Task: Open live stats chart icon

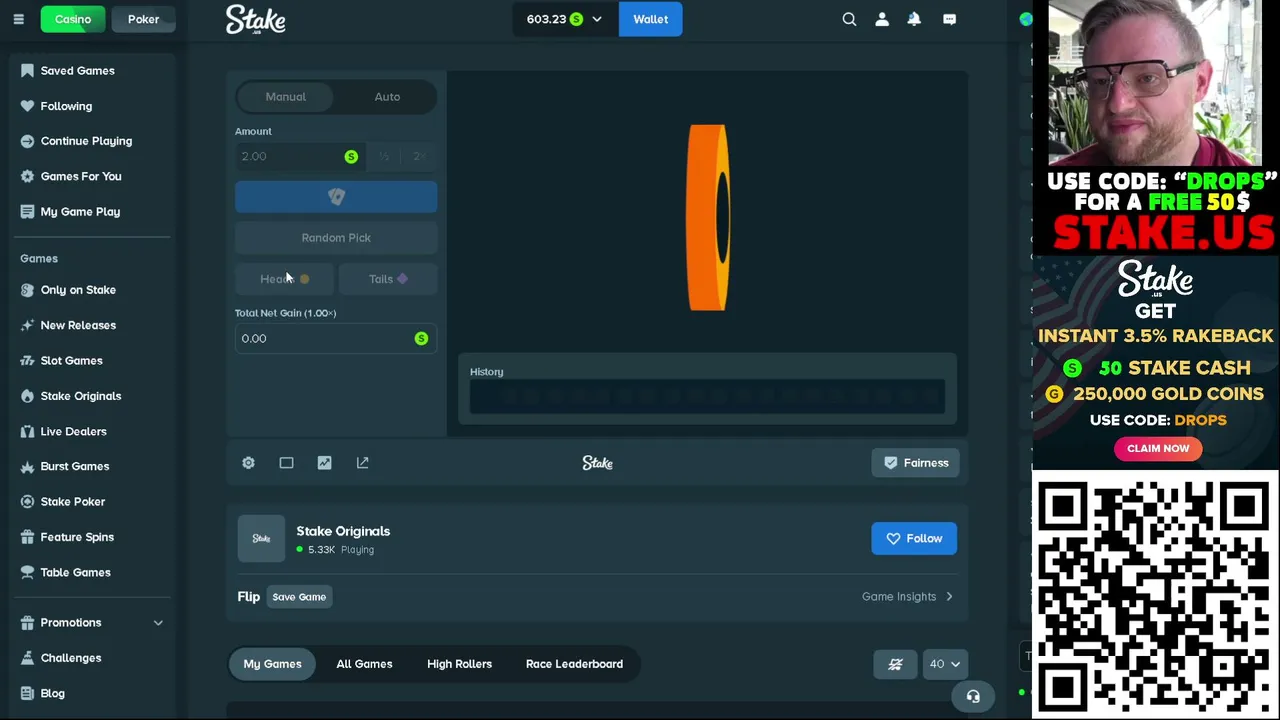Action: pos(324,463)
